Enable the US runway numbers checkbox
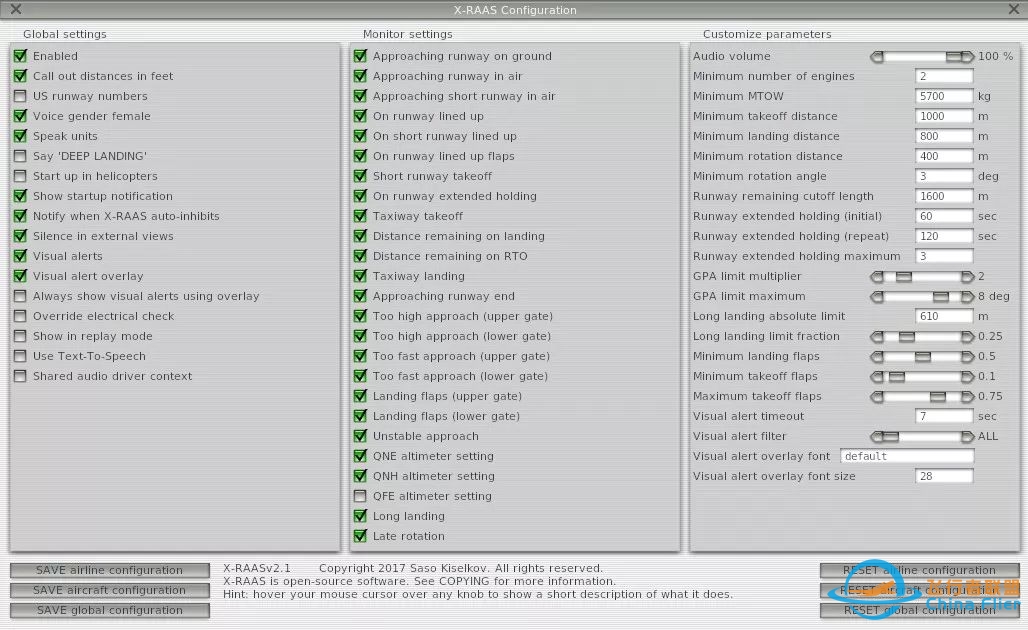Screen dimensions: 1028x630 20,97
